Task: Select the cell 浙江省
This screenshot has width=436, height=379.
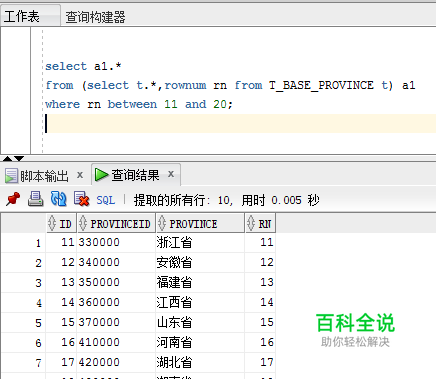Action: [200, 242]
